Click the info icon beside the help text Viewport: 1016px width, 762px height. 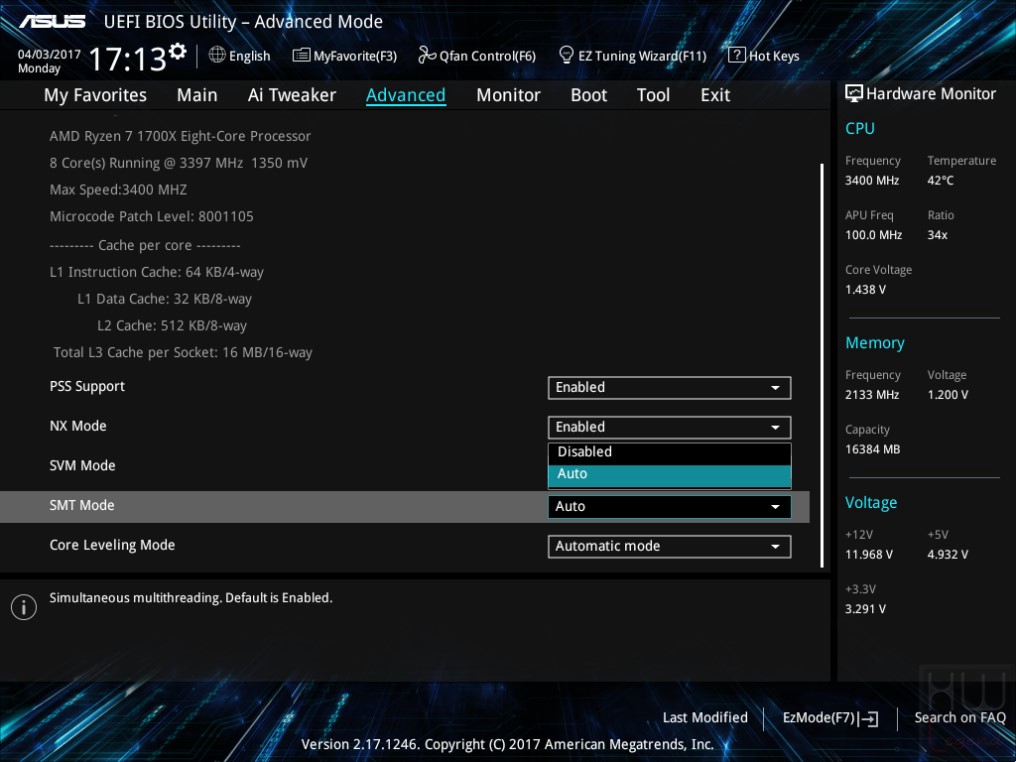coord(24,607)
